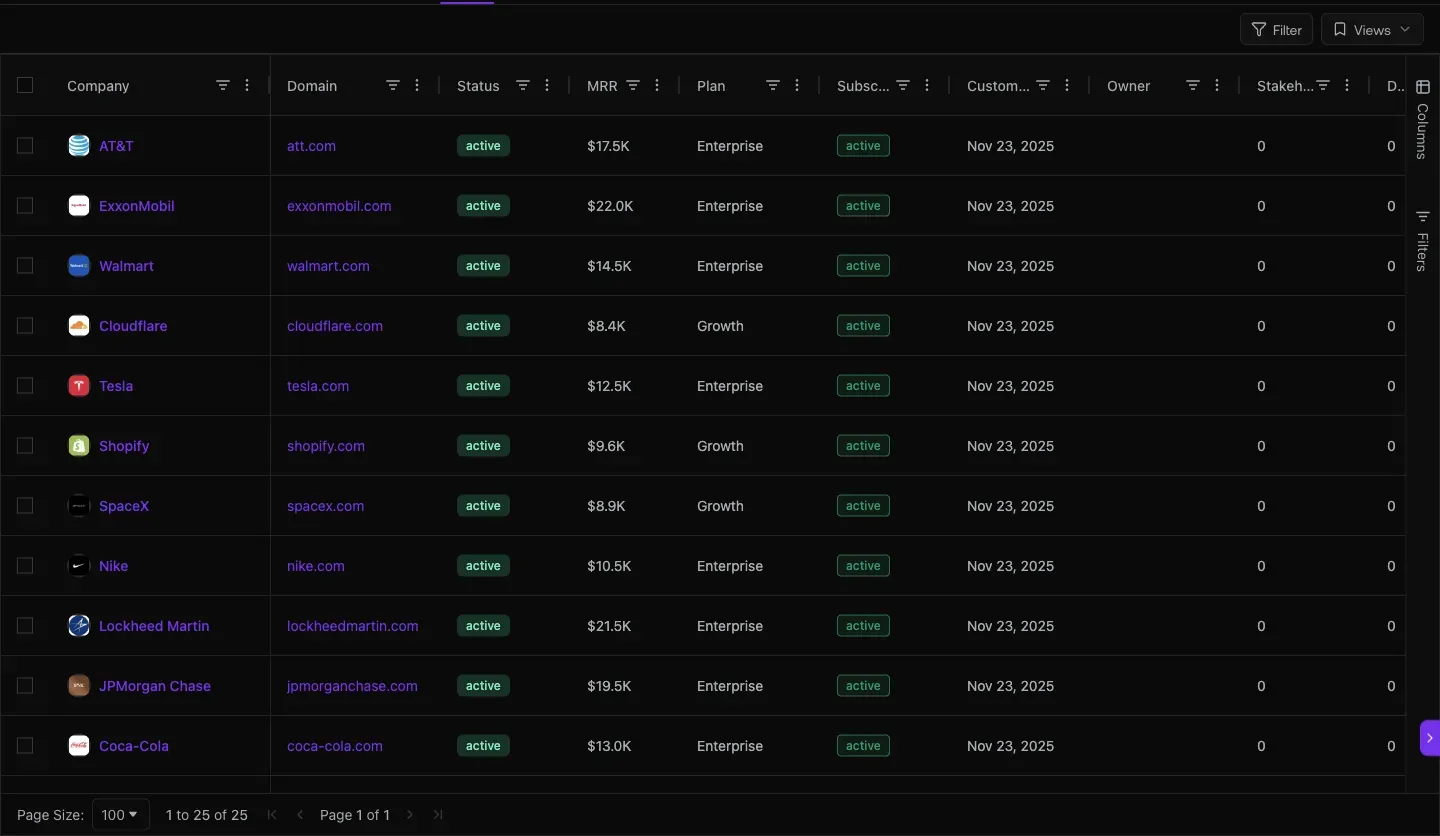Open filter menu for Subscription column
Image resolution: width=1440 pixels, height=836 pixels.
point(903,86)
